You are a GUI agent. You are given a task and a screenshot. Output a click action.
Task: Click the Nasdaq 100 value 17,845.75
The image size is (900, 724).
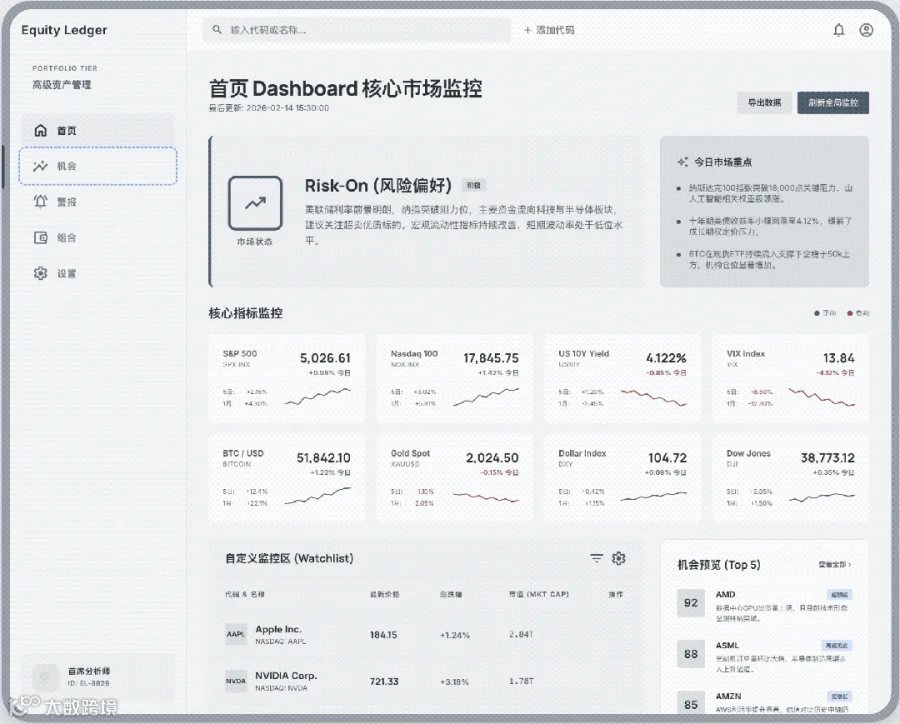pos(491,358)
